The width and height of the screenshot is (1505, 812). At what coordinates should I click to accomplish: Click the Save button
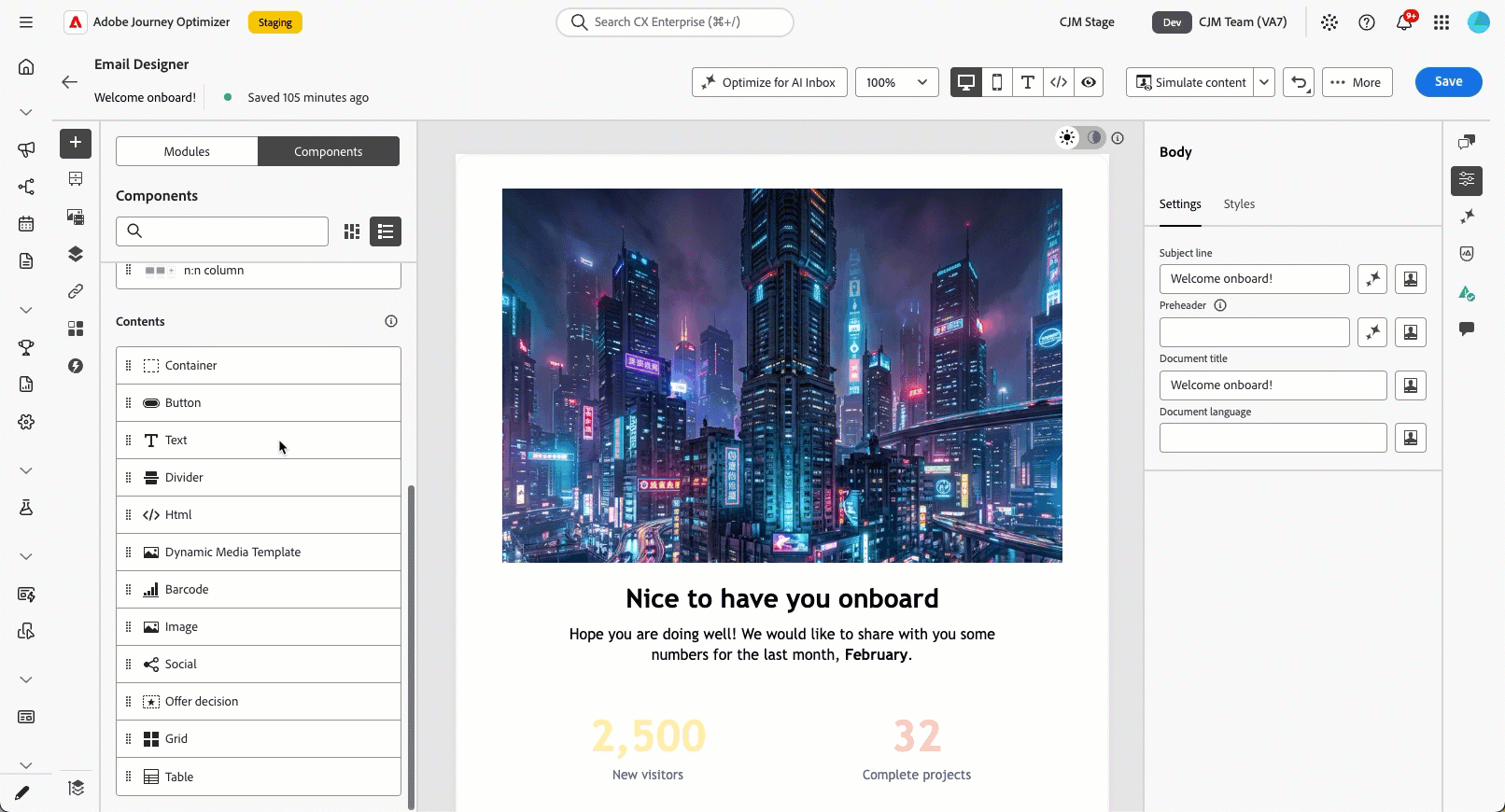coord(1449,82)
